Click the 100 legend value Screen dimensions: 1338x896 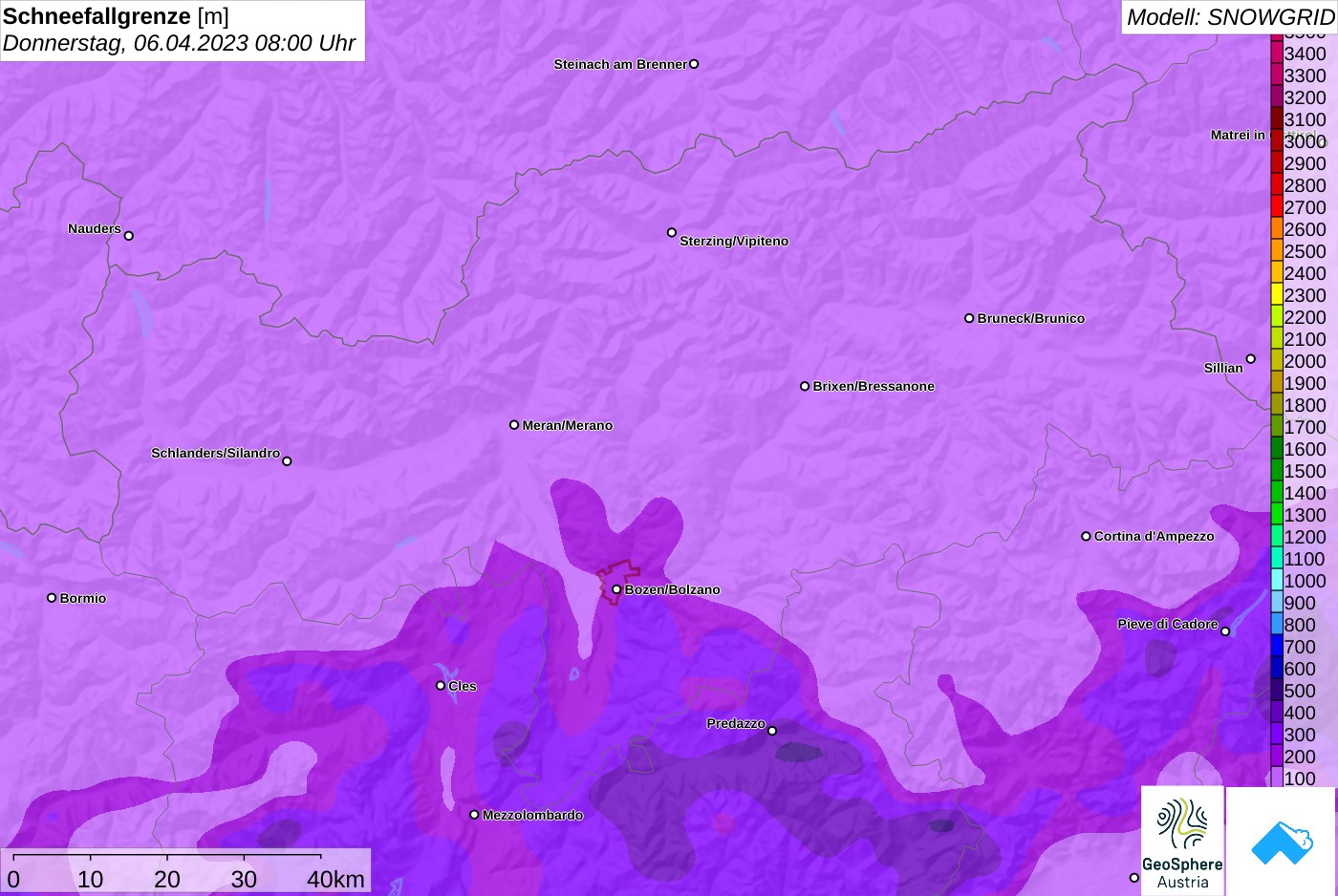tap(1300, 779)
